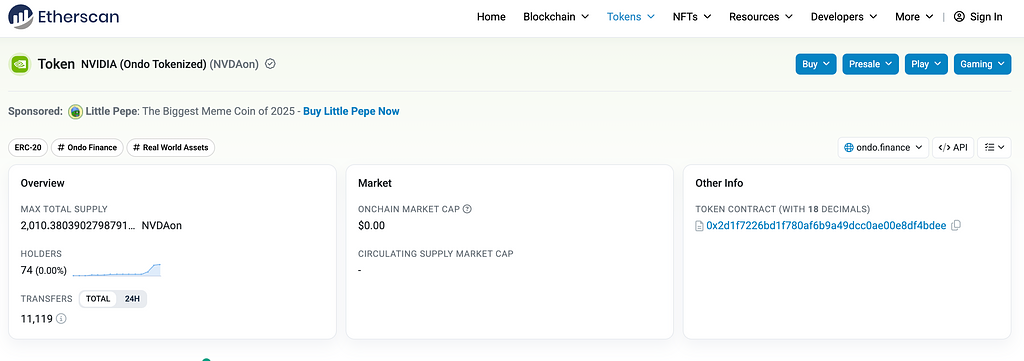
Task: Click the Little Pepe sponsor icon
Action: click(x=75, y=112)
